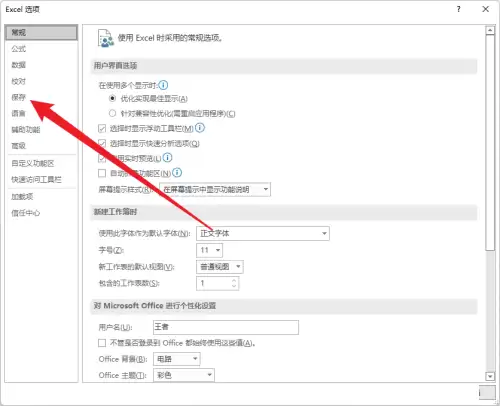500x406 pixels.
Task: Select 针对兼容性优化 radio button
Action: click(x=113, y=113)
